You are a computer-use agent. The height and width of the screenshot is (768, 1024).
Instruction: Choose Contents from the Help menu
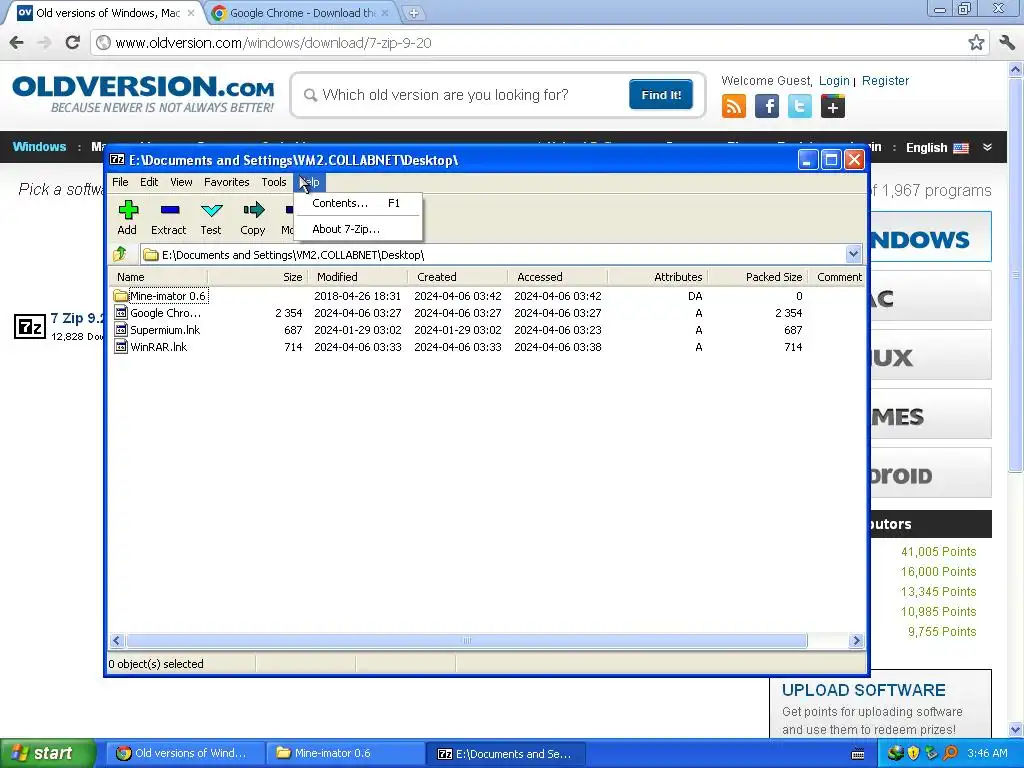click(358, 203)
